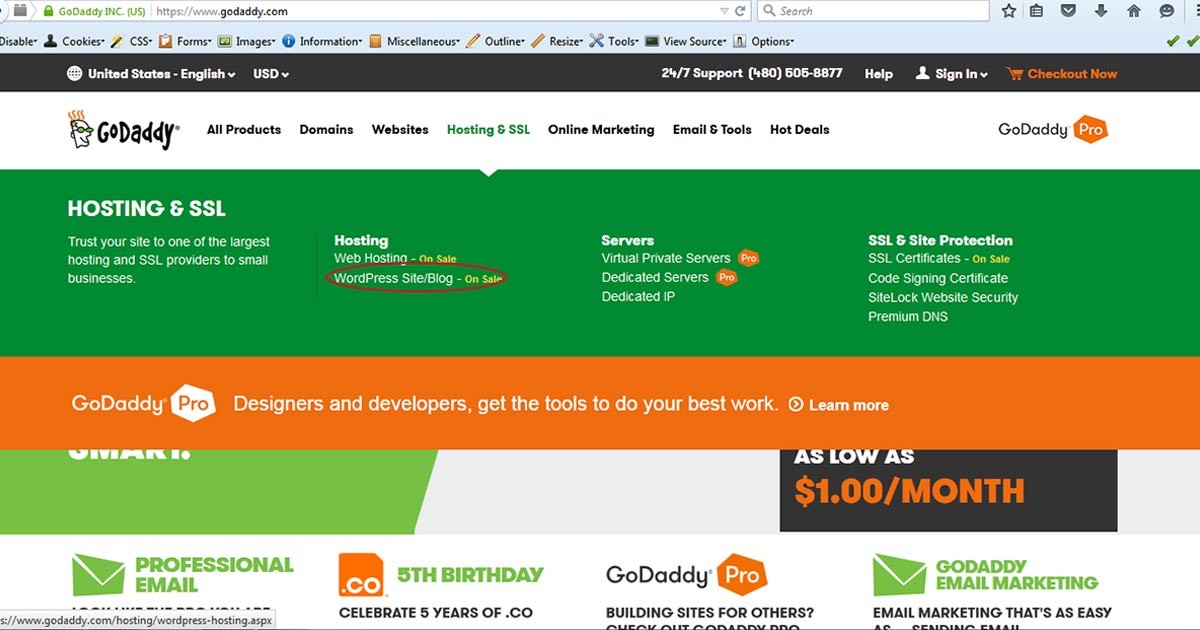
Task: Click the Pocket save icon
Action: (1069, 11)
